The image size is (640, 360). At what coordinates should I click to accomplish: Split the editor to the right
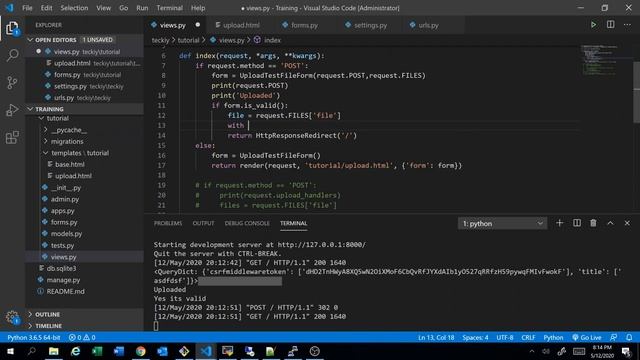point(610,25)
